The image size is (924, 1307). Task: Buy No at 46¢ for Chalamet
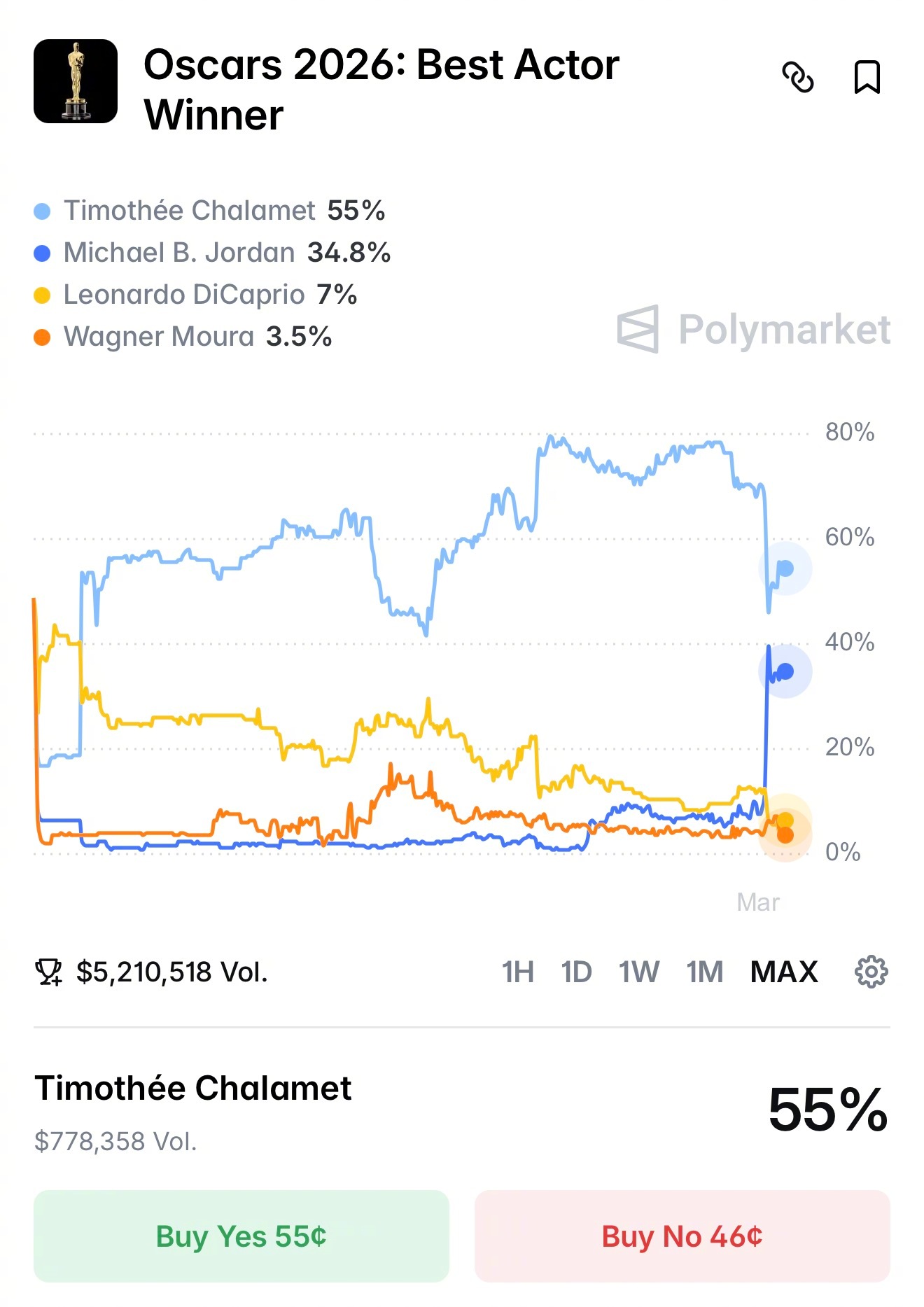(682, 1236)
